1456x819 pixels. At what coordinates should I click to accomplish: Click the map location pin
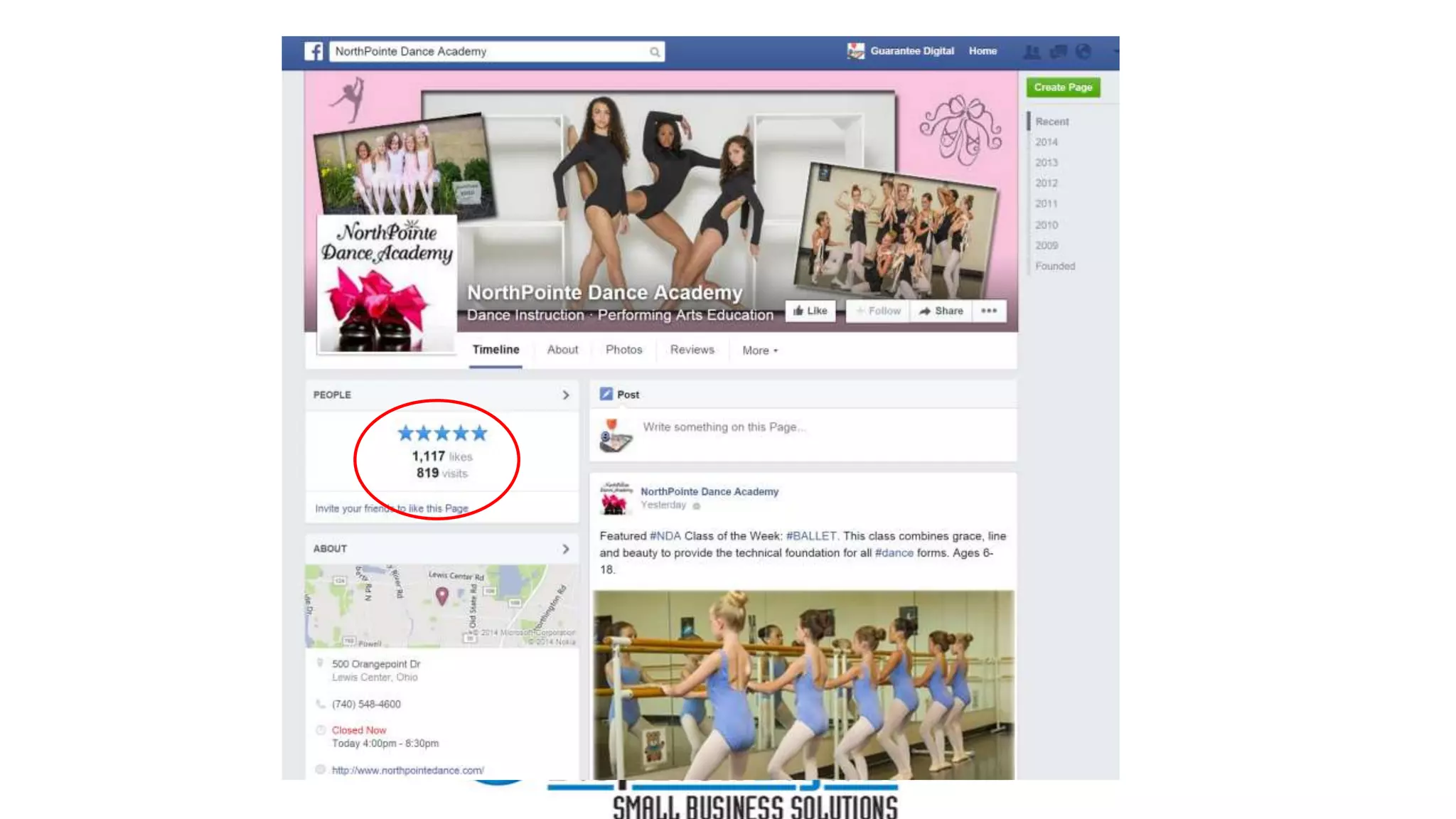tap(441, 596)
